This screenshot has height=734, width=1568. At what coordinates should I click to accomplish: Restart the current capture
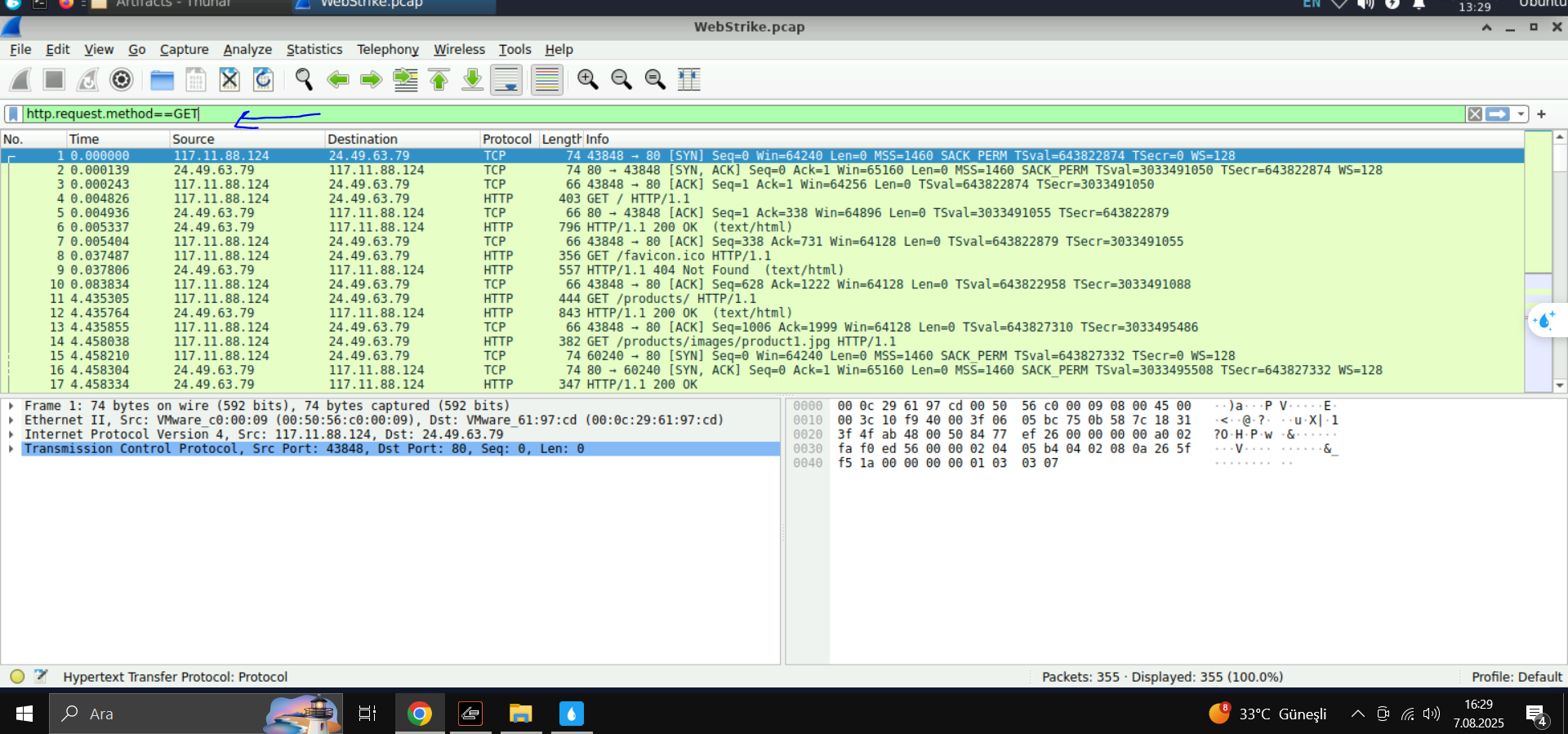[x=87, y=79]
